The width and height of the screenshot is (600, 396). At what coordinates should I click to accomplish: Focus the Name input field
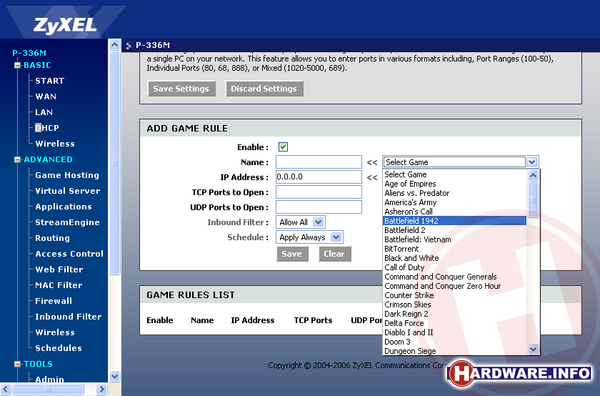click(318, 162)
